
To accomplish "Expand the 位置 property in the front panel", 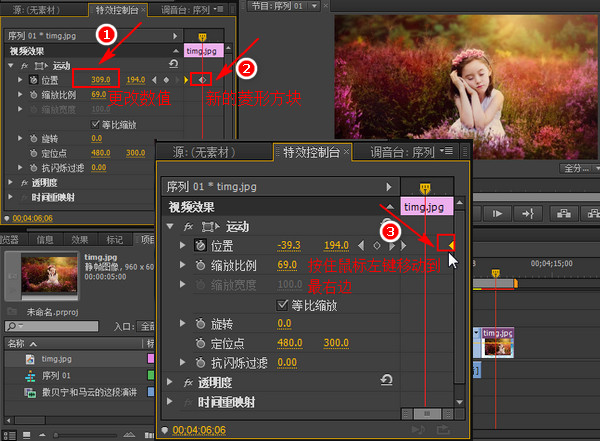I will (x=182, y=245).
